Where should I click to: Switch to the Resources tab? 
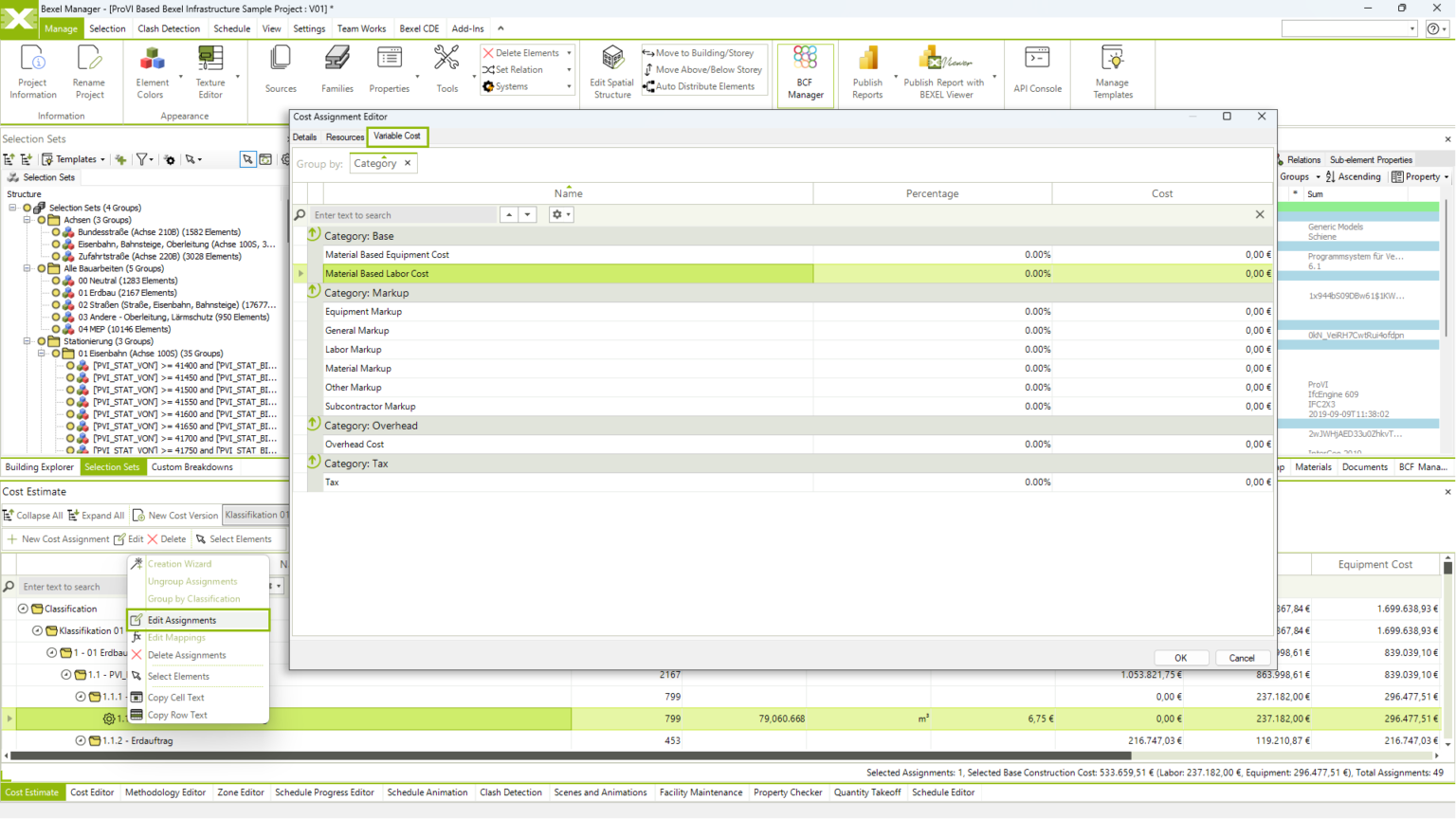point(344,136)
